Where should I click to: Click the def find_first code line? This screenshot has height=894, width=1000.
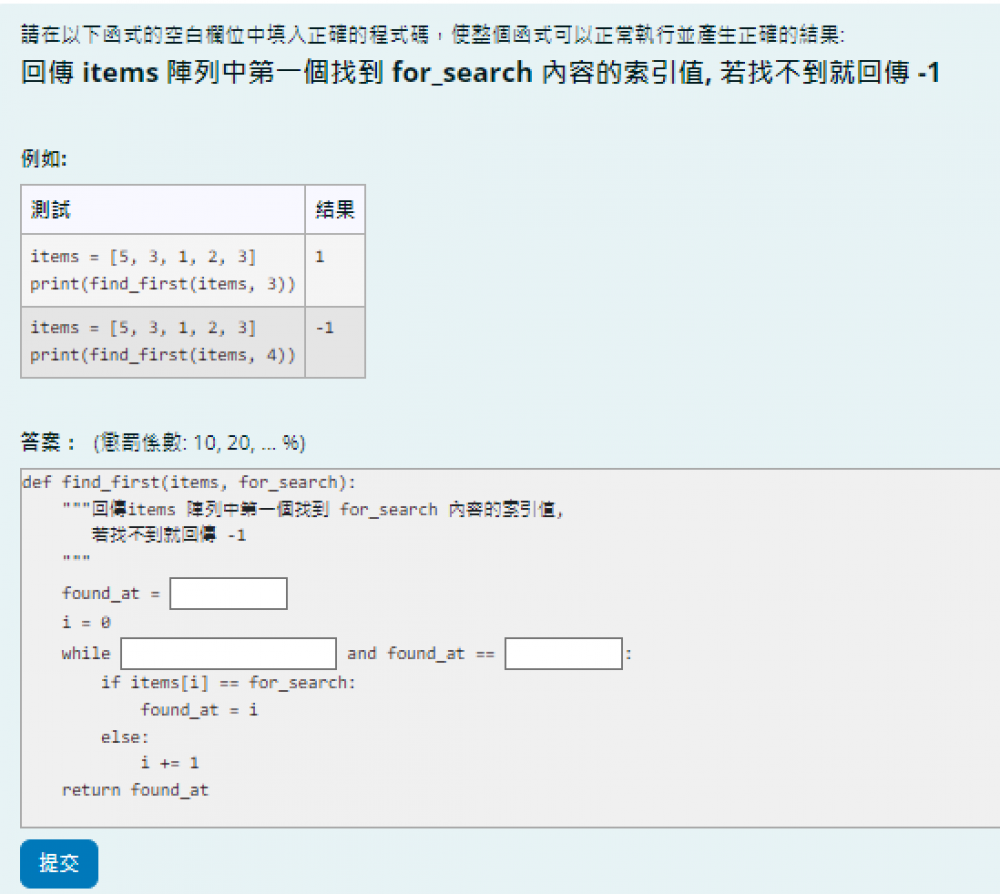(x=189, y=482)
